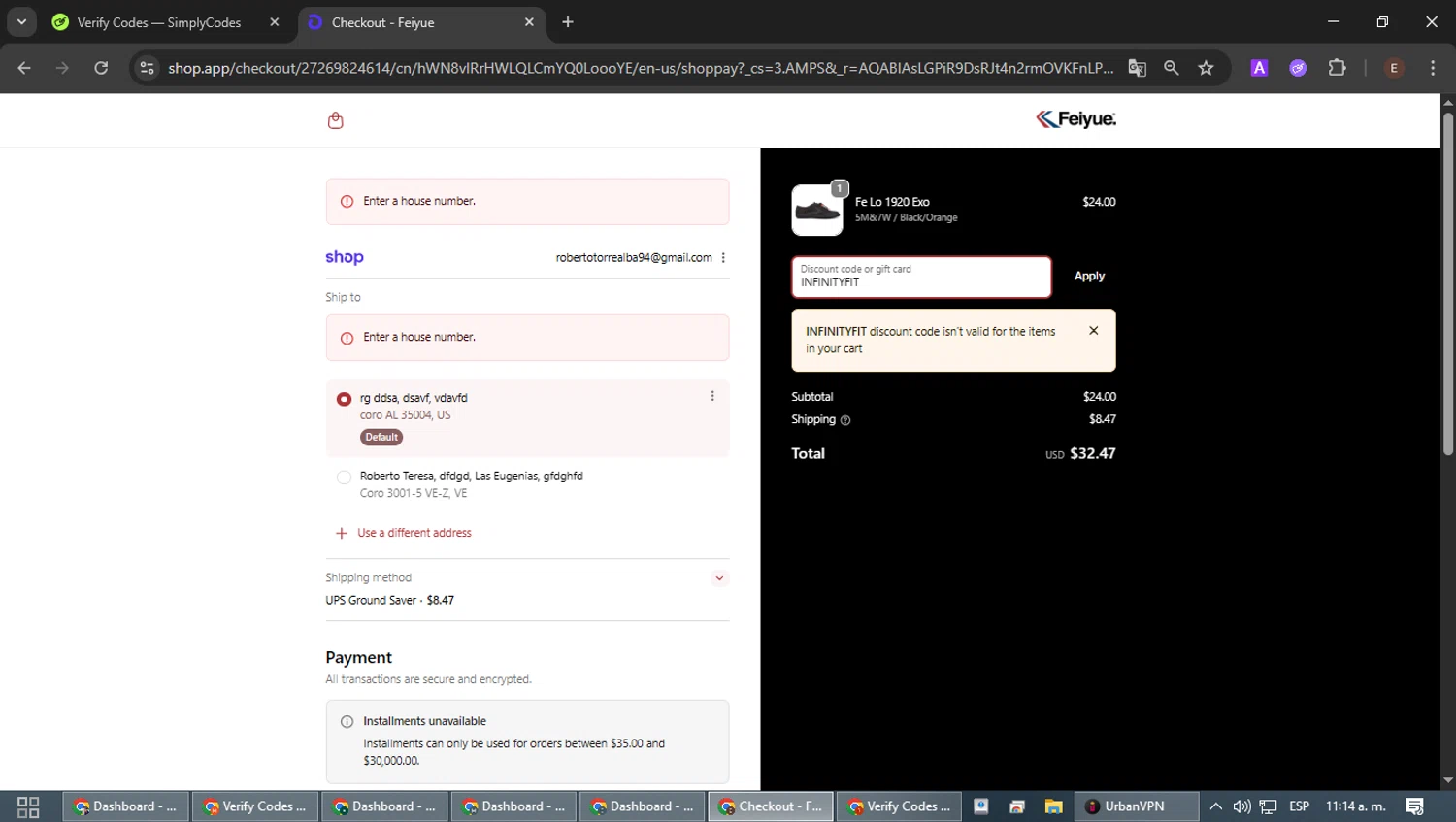Show hidden system tray icons
1456x822 pixels.
coord(1215,806)
